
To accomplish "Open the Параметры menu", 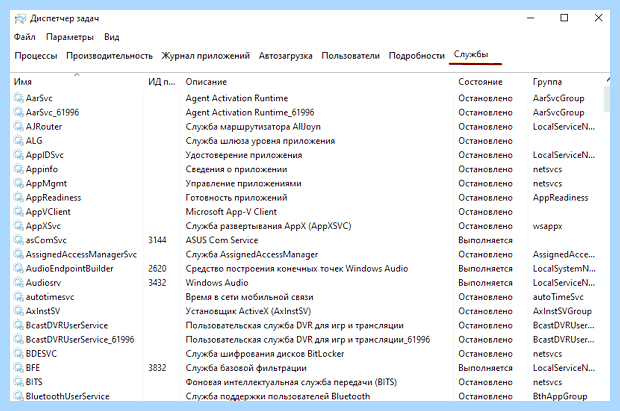I will [70, 37].
